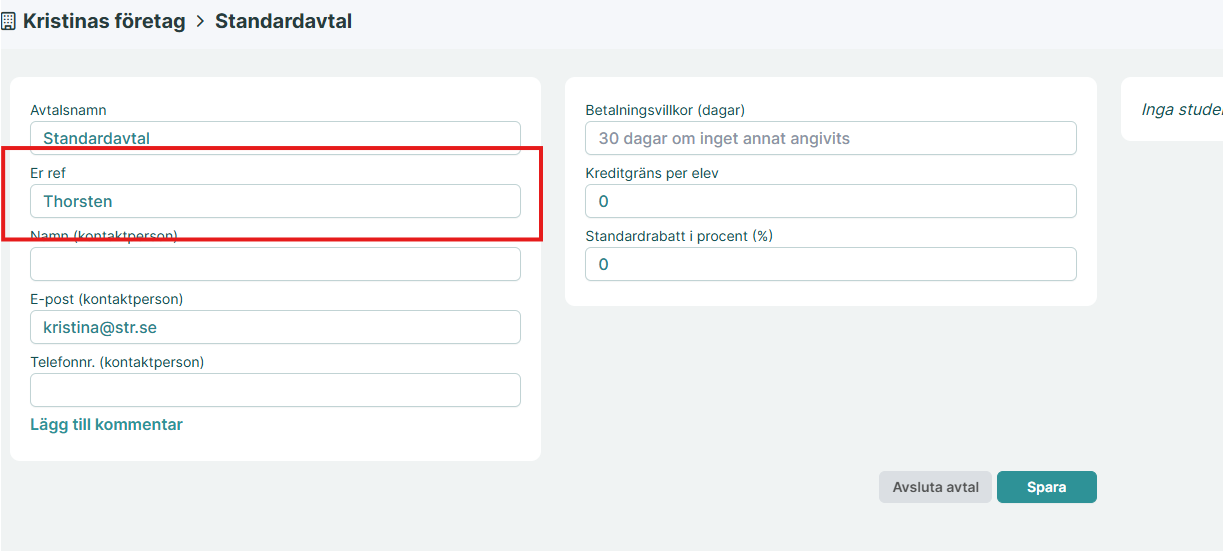1223x551 pixels.
Task: Click the building icon beside Kristinas företag
Action: (x=7, y=21)
